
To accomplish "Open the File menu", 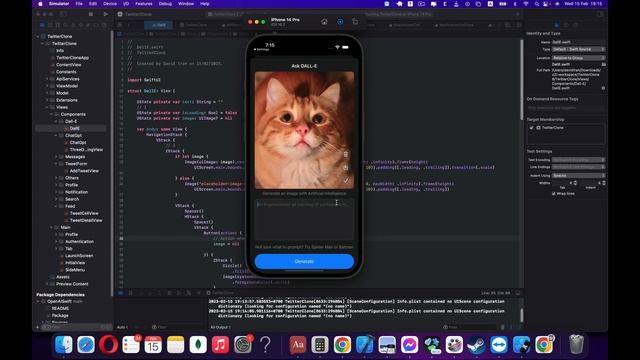I will coord(79,4).
